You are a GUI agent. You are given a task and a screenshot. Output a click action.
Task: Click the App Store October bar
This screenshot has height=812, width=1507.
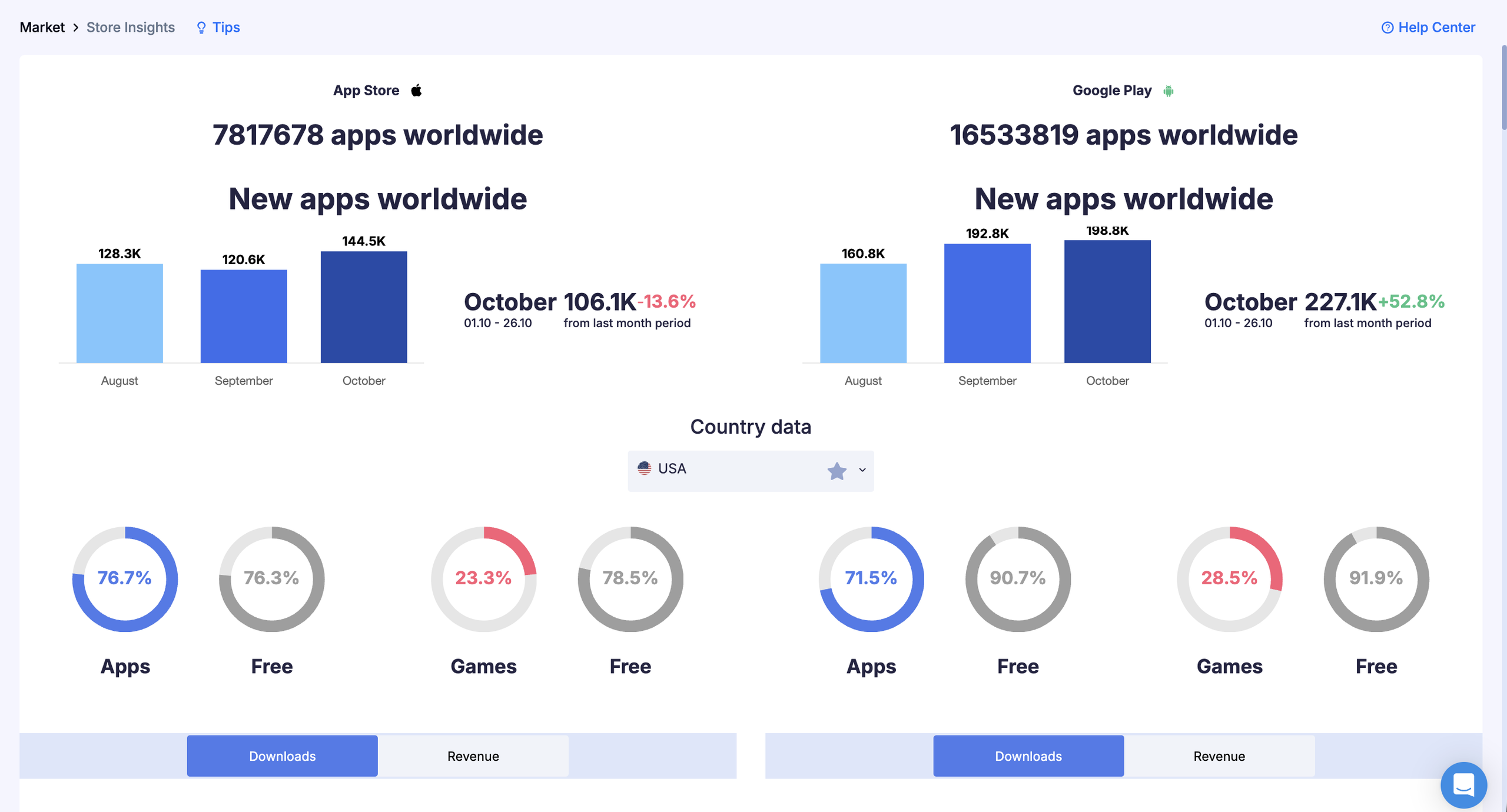point(364,307)
